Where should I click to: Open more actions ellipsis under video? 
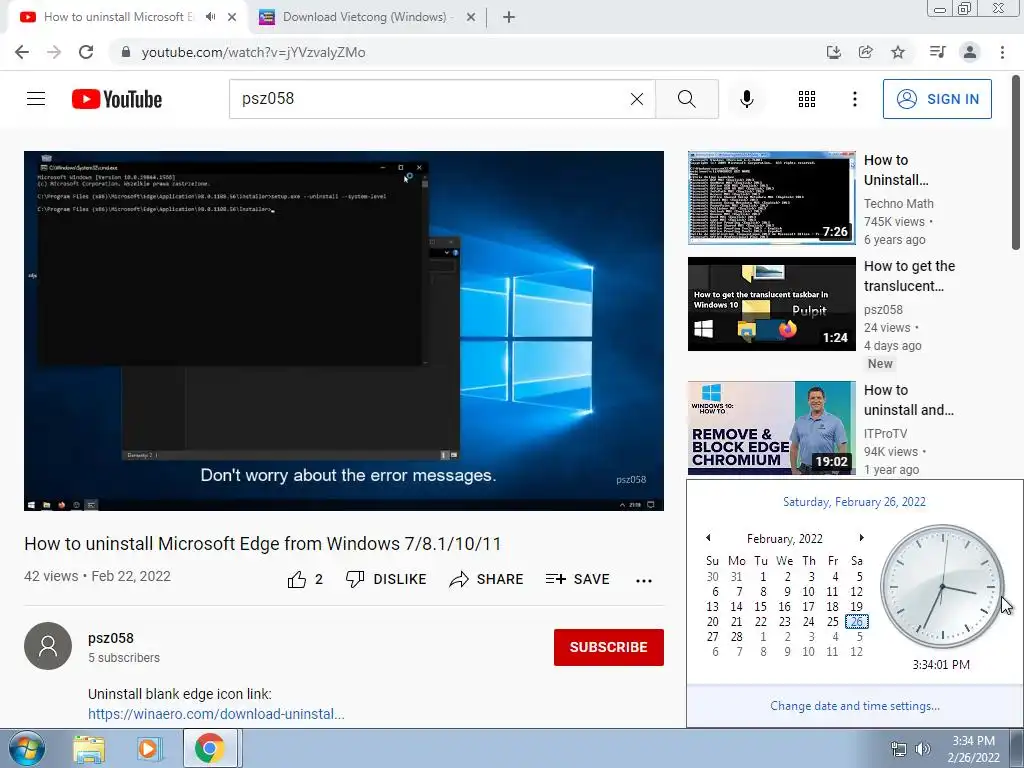pos(644,581)
